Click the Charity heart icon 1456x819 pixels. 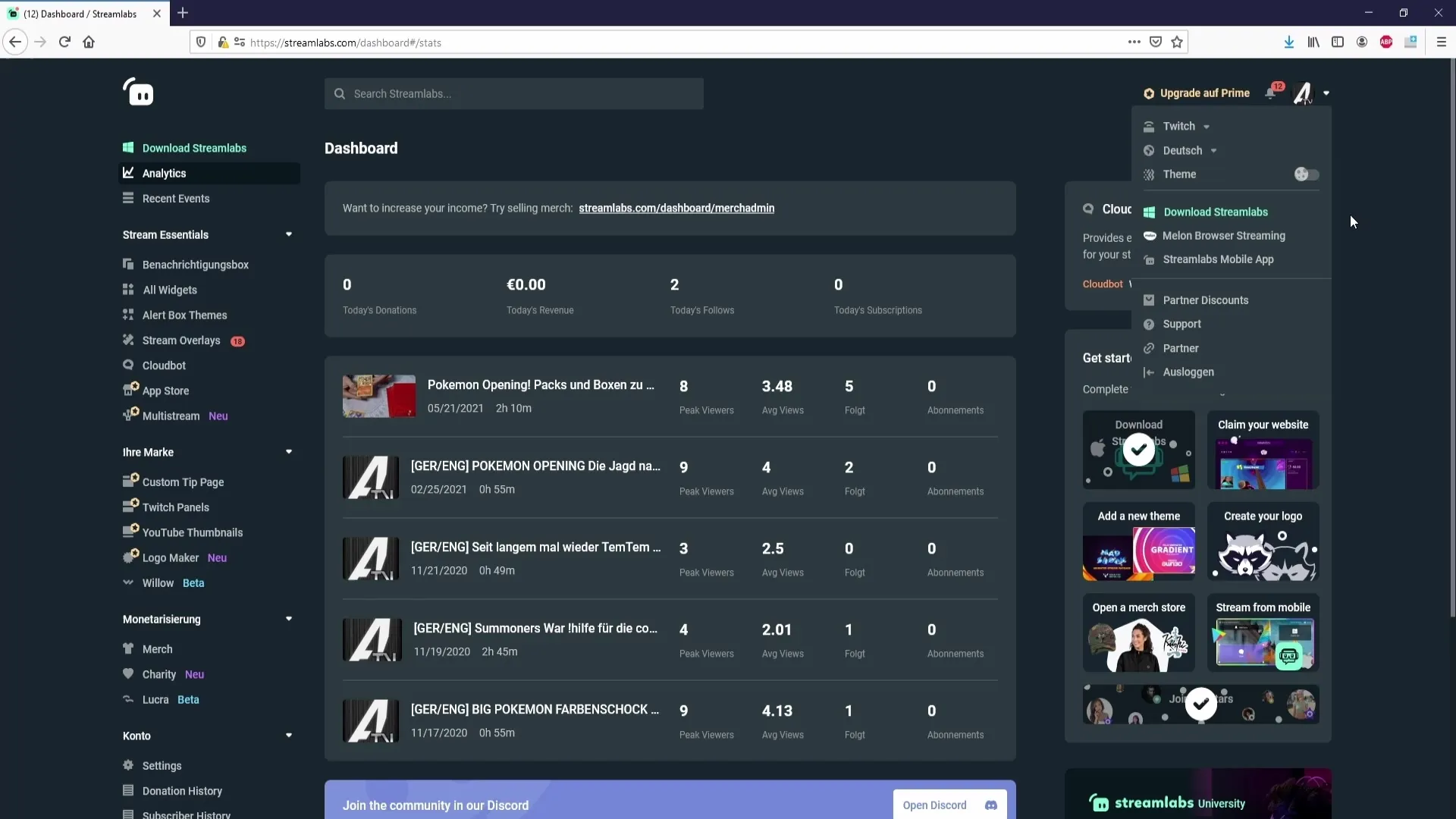pyautogui.click(x=128, y=673)
